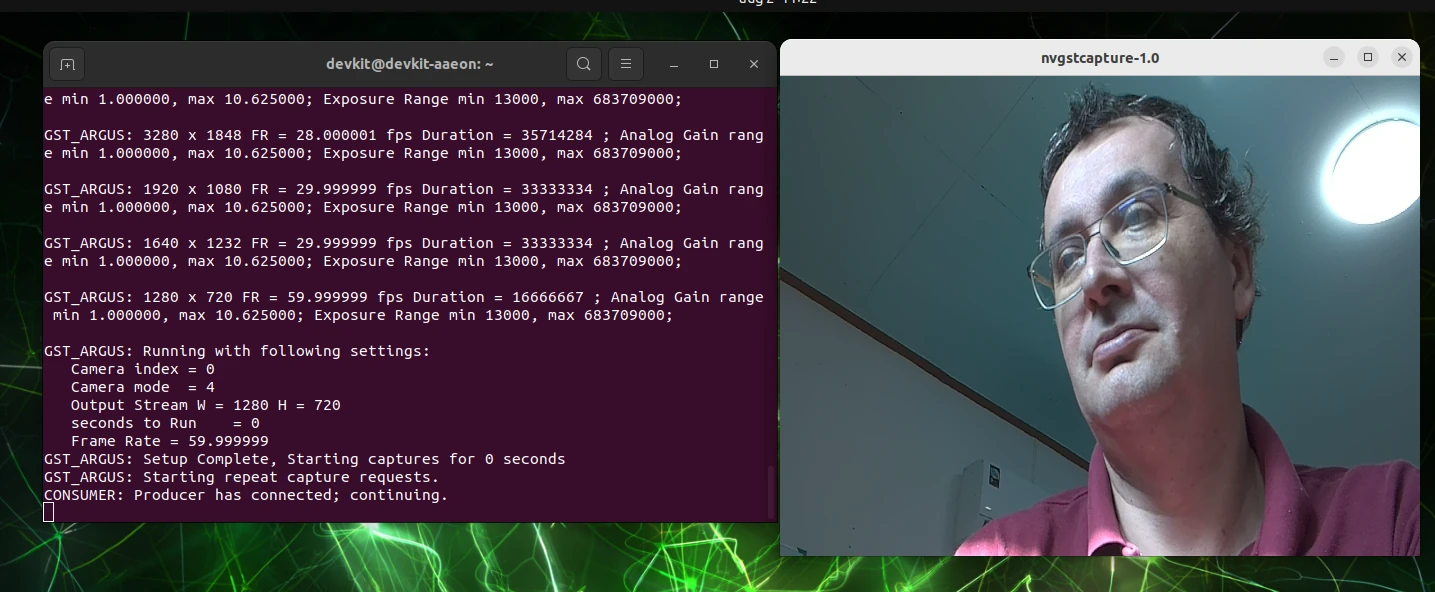The image size is (1435, 592).
Task: Click the 'GST_ARGUS: 1920 x 1080' line
Action: 404,189
